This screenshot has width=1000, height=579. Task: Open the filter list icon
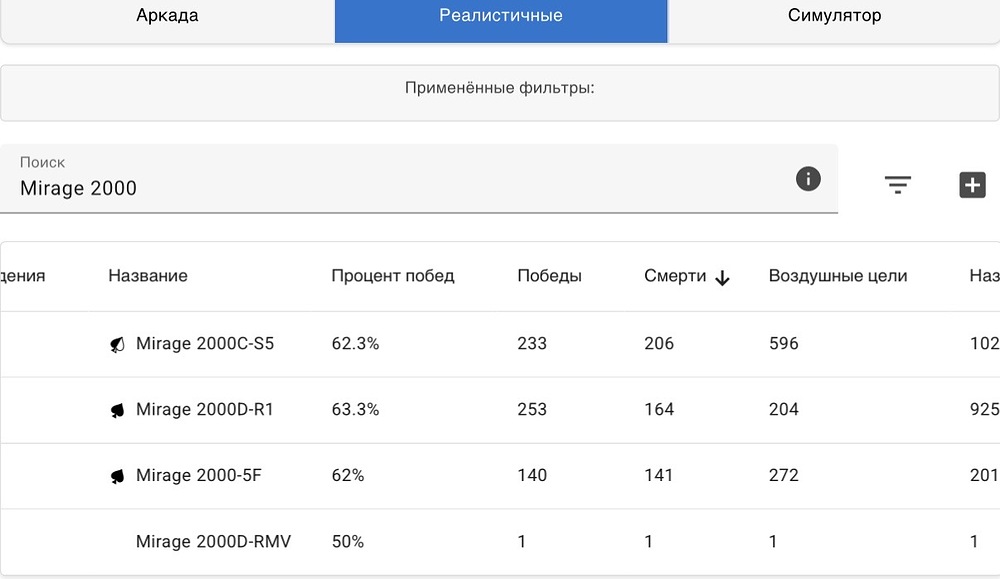(x=897, y=185)
